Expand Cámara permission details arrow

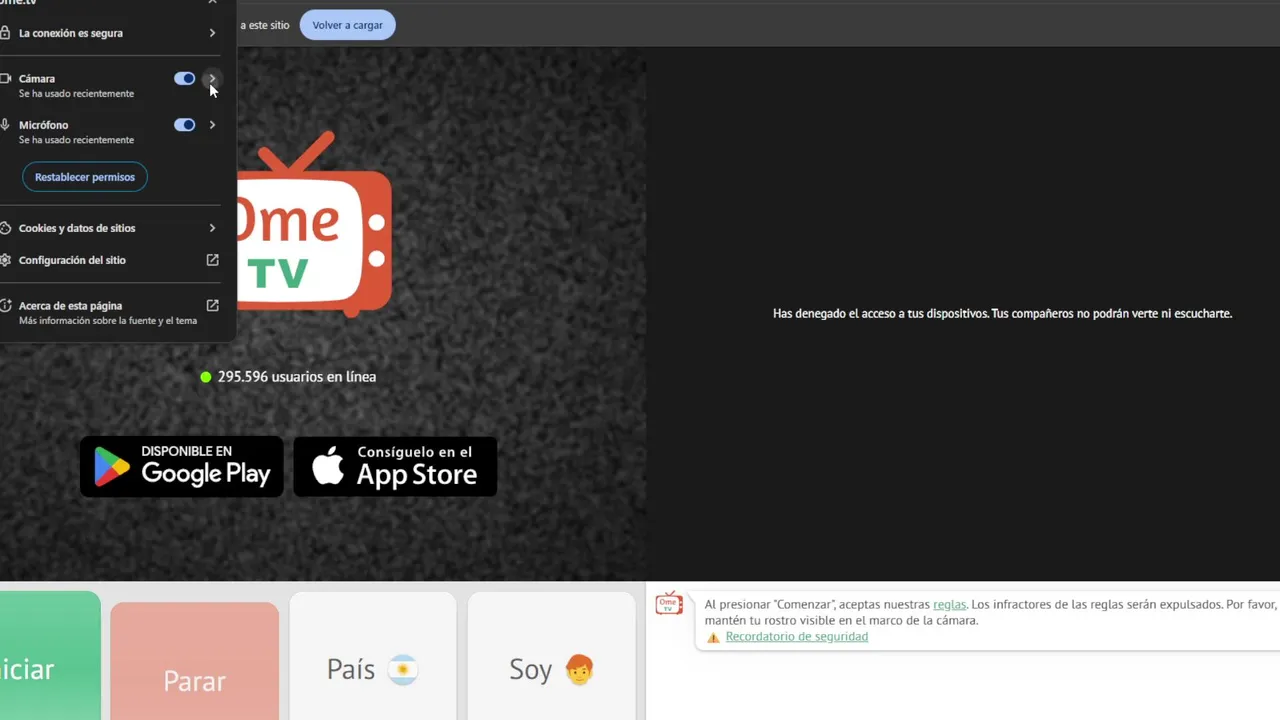click(x=212, y=78)
